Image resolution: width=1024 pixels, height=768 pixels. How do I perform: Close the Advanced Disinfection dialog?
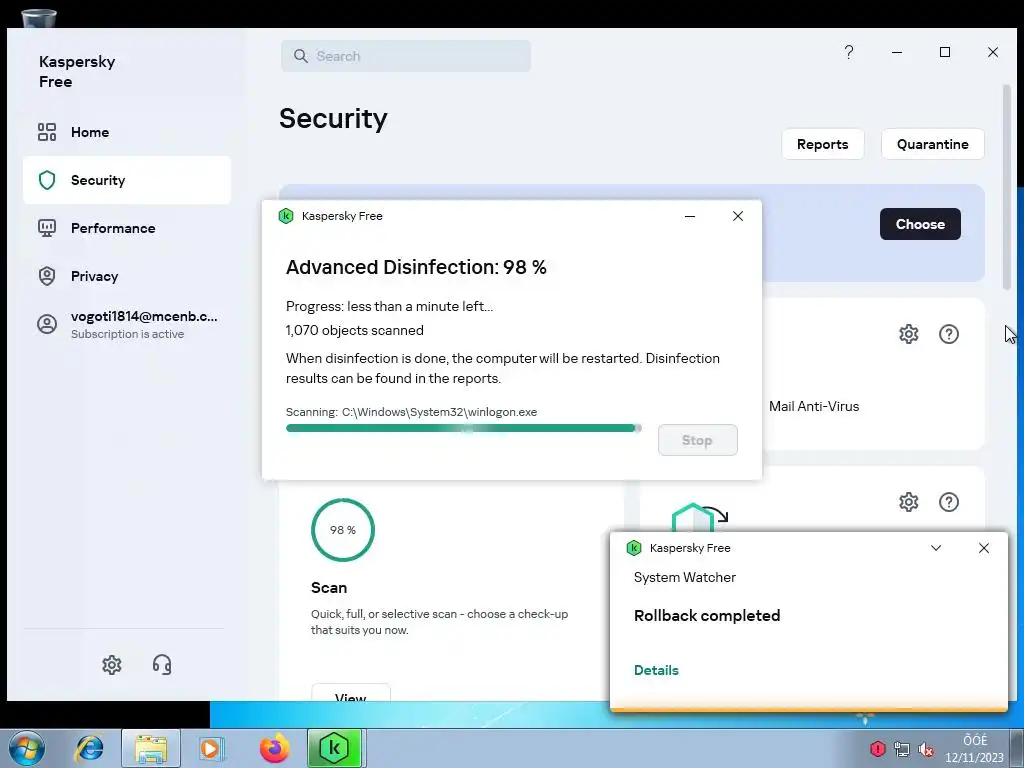[x=738, y=216]
